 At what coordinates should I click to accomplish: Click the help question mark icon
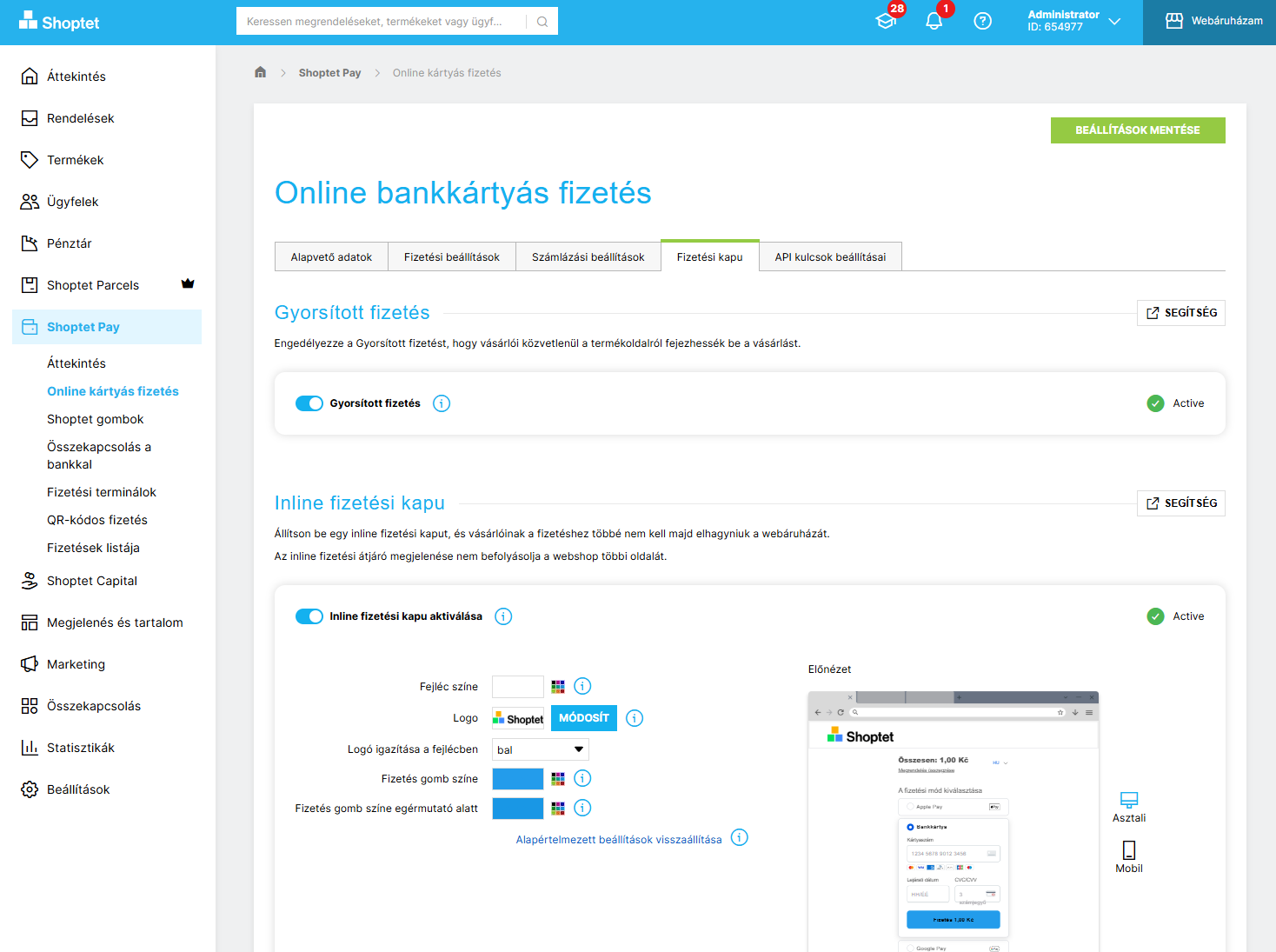[983, 21]
